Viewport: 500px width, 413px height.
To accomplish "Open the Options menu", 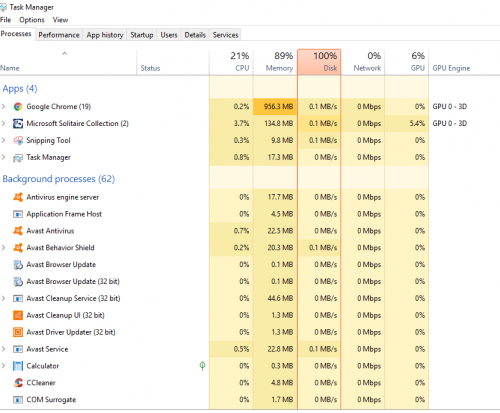I will (x=32, y=20).
